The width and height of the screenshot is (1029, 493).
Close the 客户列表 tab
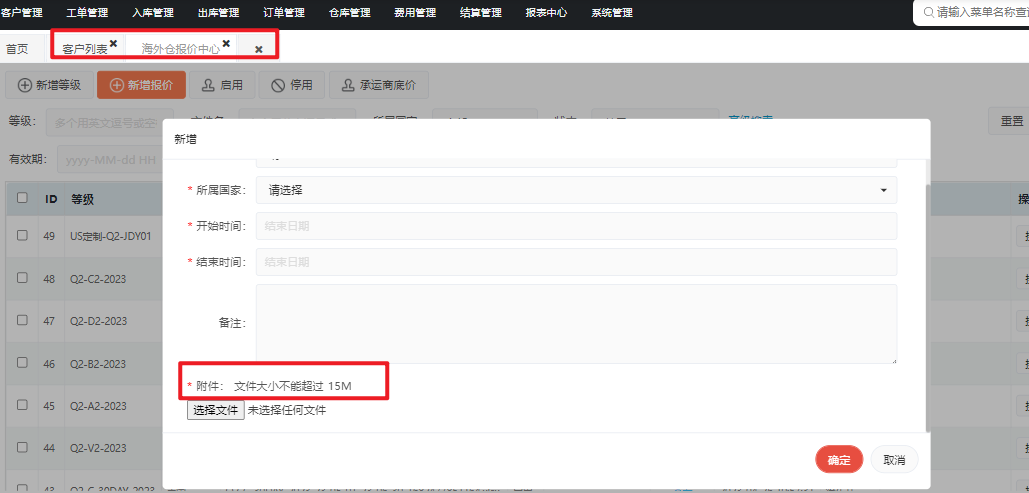[113, 43]
